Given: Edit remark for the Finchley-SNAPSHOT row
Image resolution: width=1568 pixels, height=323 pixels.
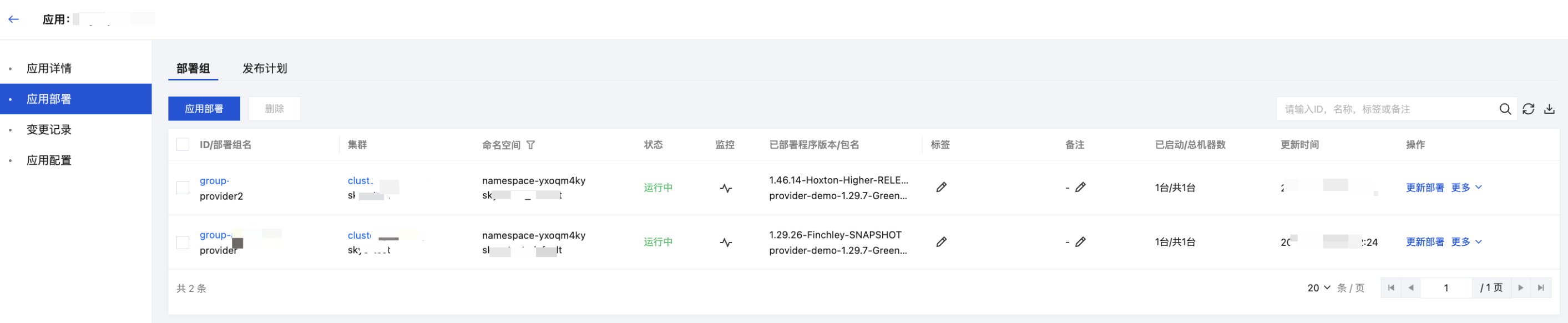Looking at the screenshot, I should pos(1080,242).
